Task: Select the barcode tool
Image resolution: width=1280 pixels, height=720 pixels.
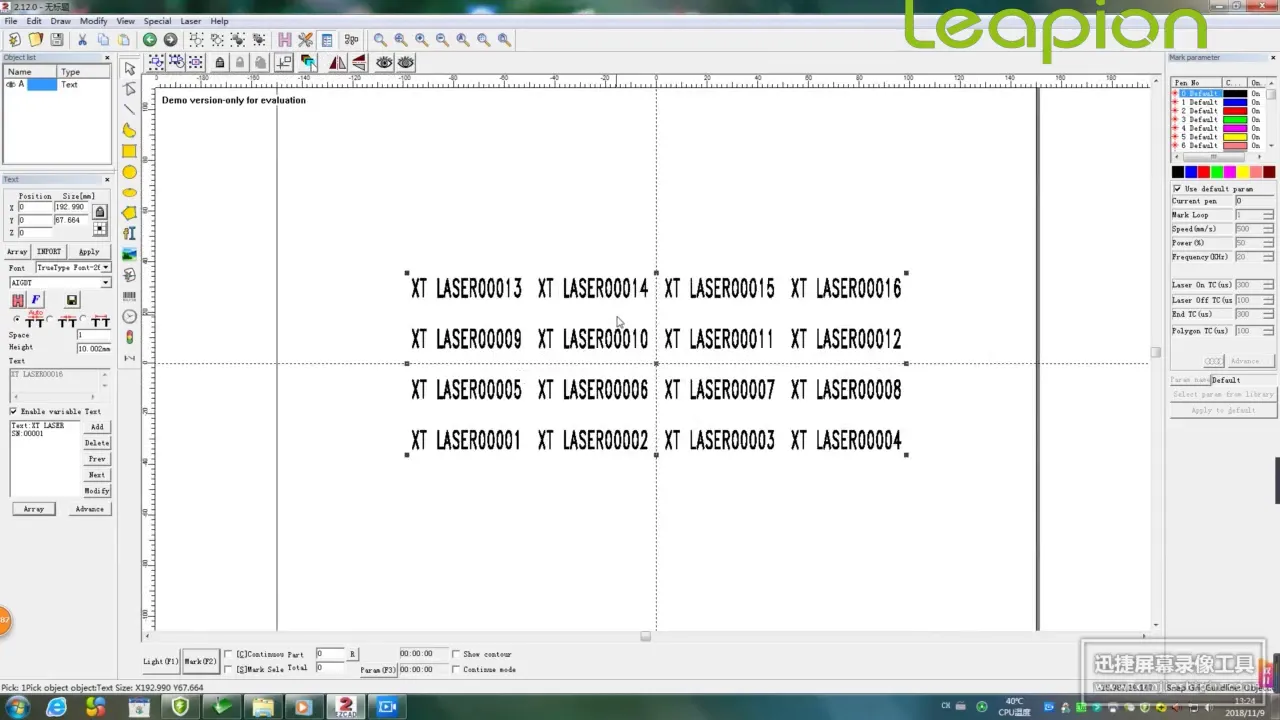Action: coord(129,296)
